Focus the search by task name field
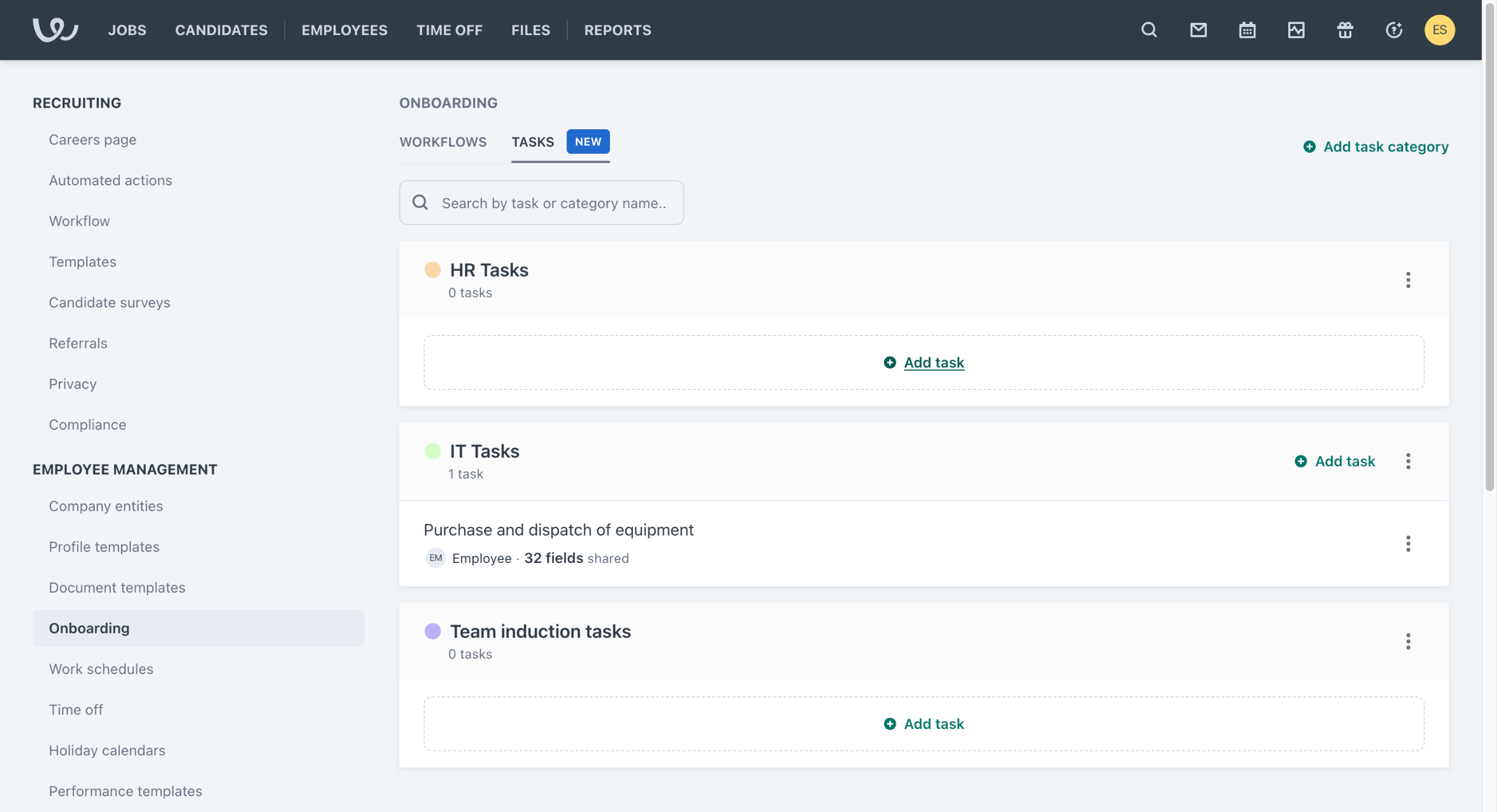 click(553, 203)
